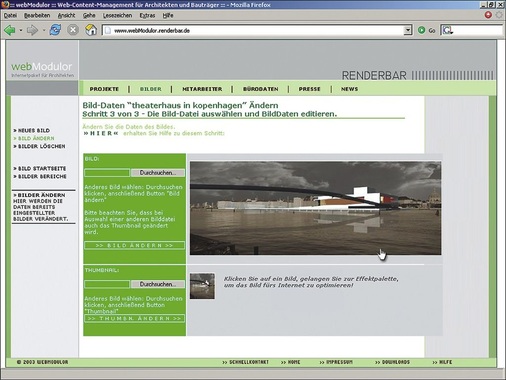This screenshot has width=506, height=380.
Task: Click the BILDER LÖSCHEN sidebar link
Action: click(39, 146)
